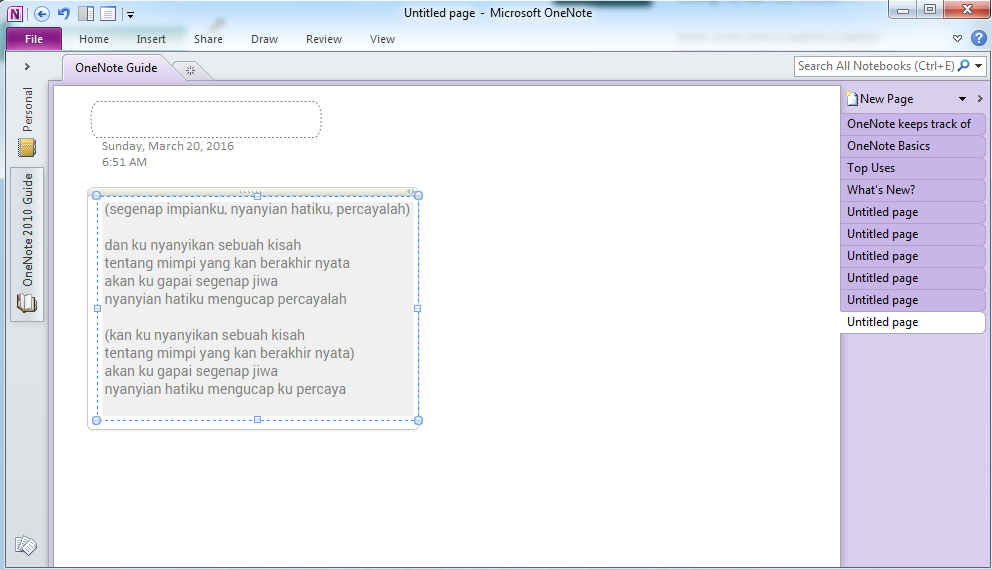Viewport: 992px width, 570px height.
Task: Open the 'OneNote keeps track of' page
Action: [x=912, y=124]
